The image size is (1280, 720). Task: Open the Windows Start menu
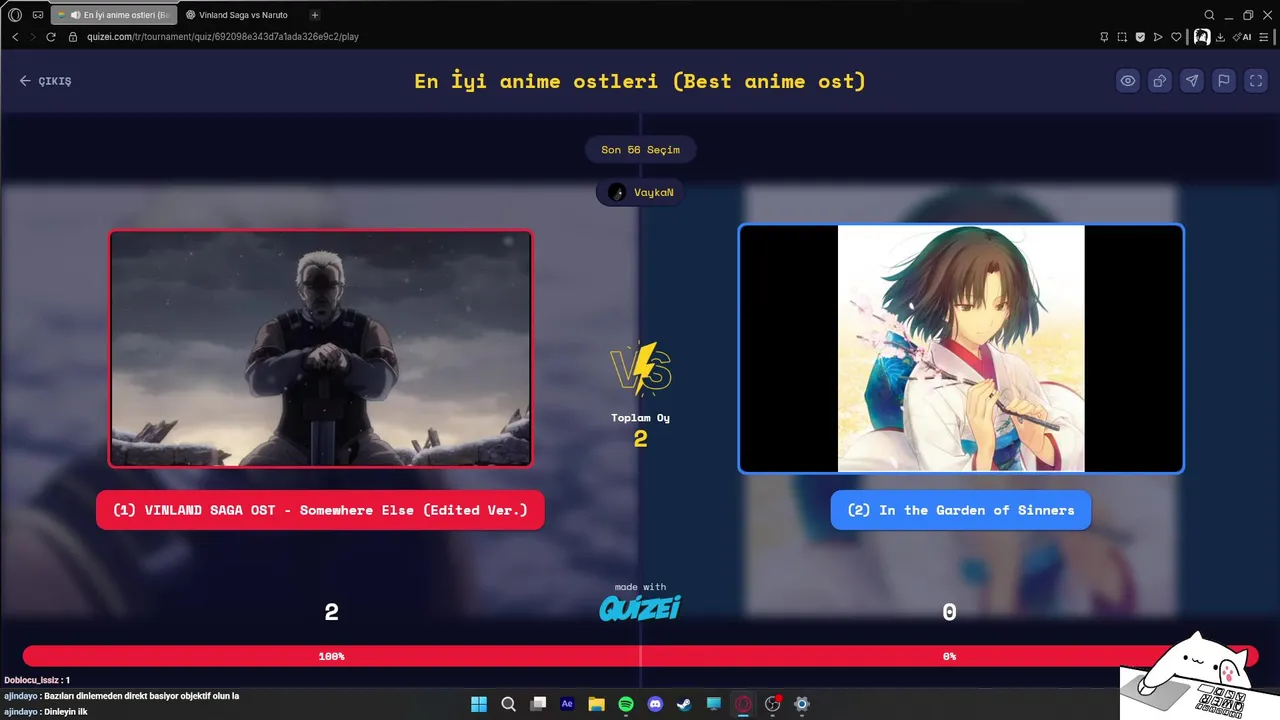[x=479, y=704]
